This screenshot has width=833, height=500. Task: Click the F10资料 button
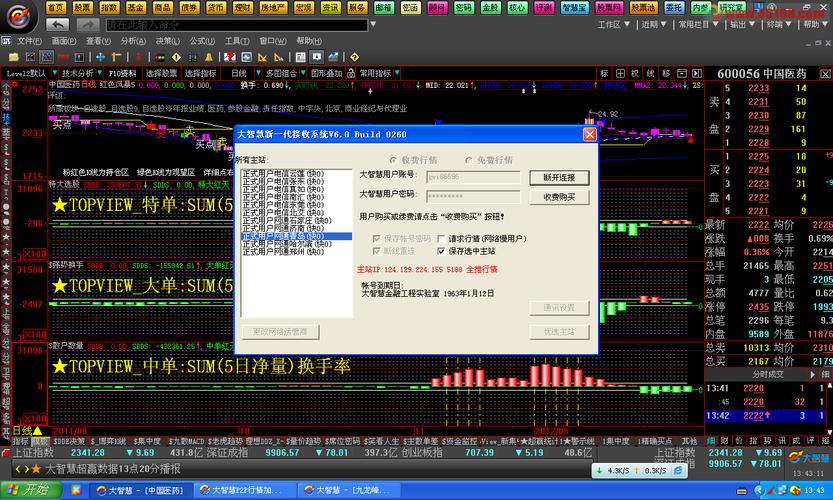(123, 73)
